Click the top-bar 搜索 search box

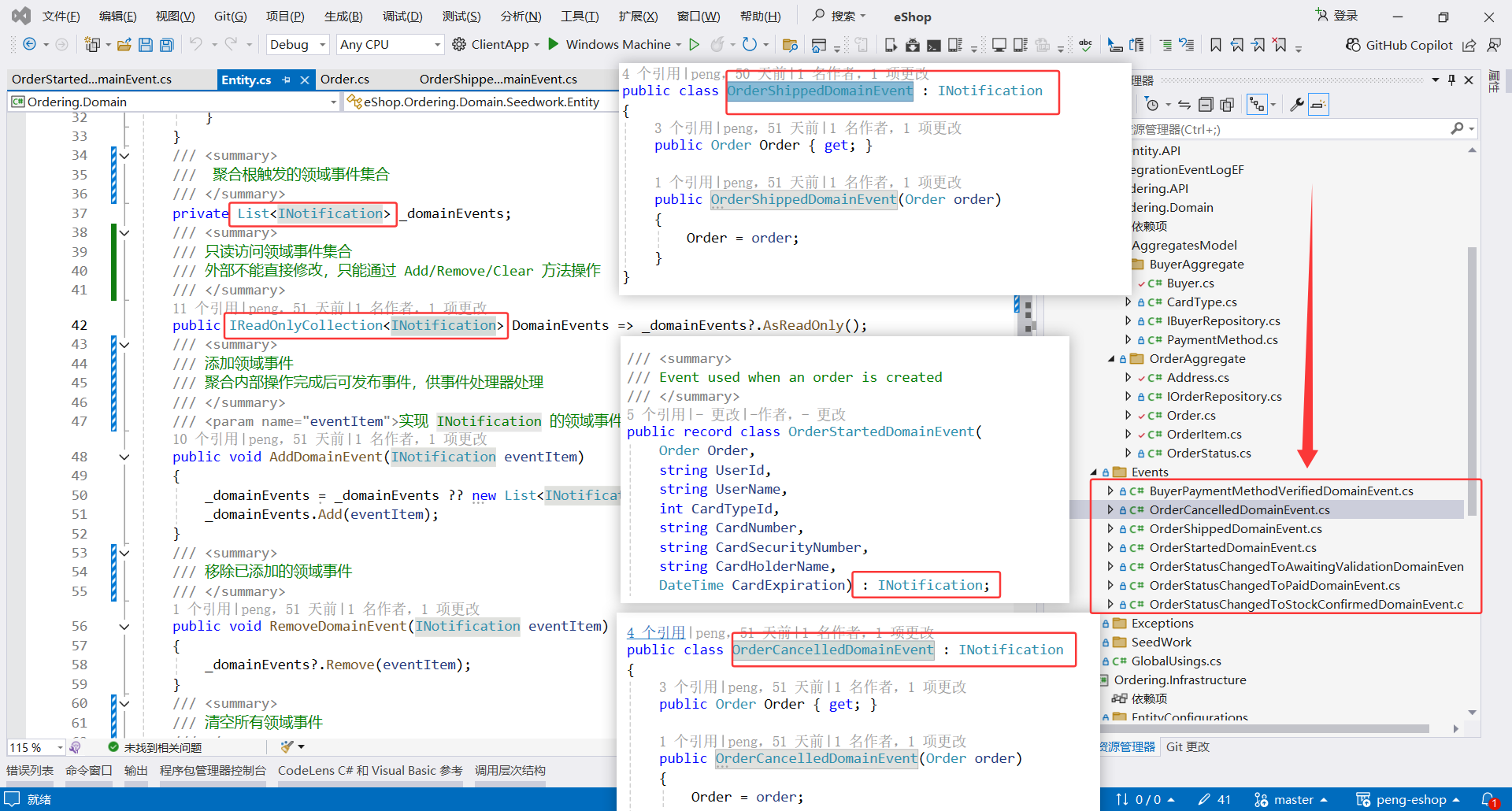click(839, 16)
